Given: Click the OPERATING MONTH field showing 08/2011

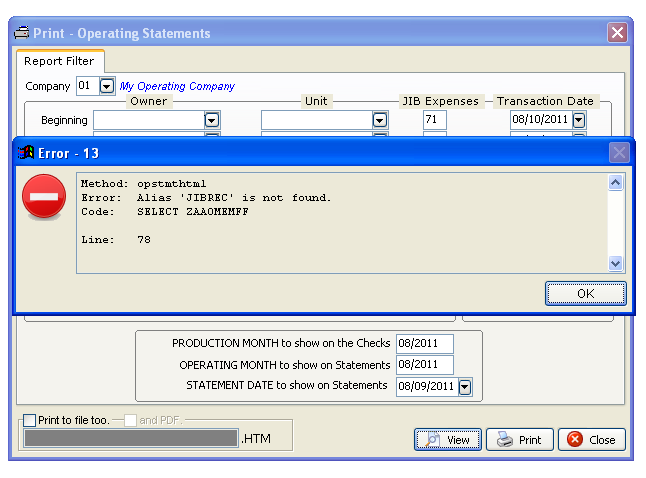Looking at the screenshot, I should coord(425,365).
